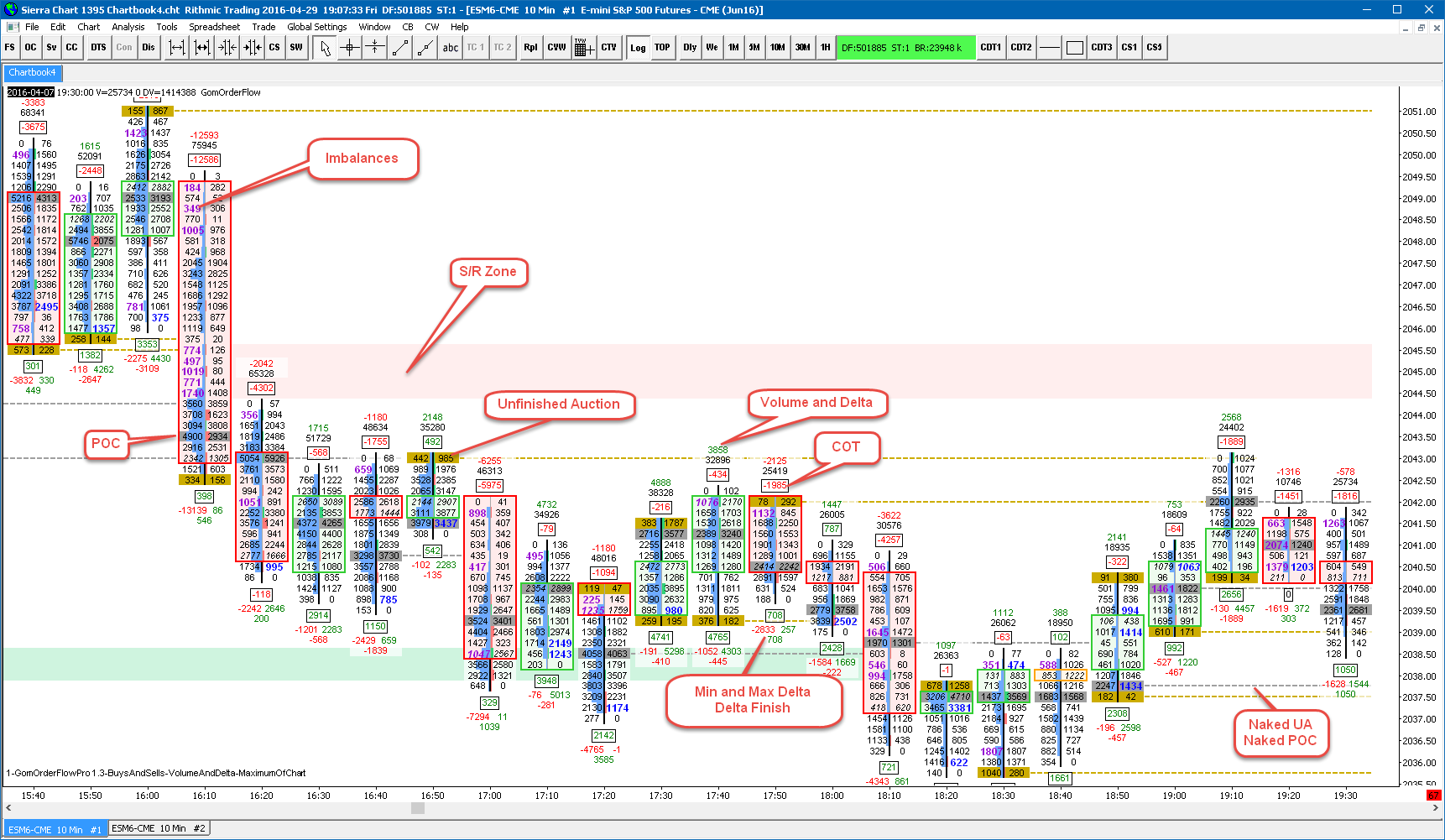Click the compress bar spacing icon

coord(227,48)
